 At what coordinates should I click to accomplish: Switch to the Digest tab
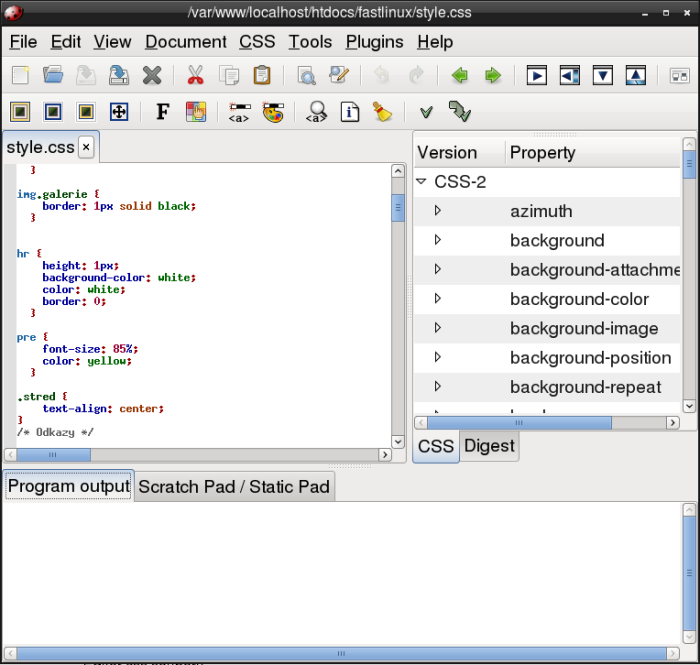tap(489, 446)
